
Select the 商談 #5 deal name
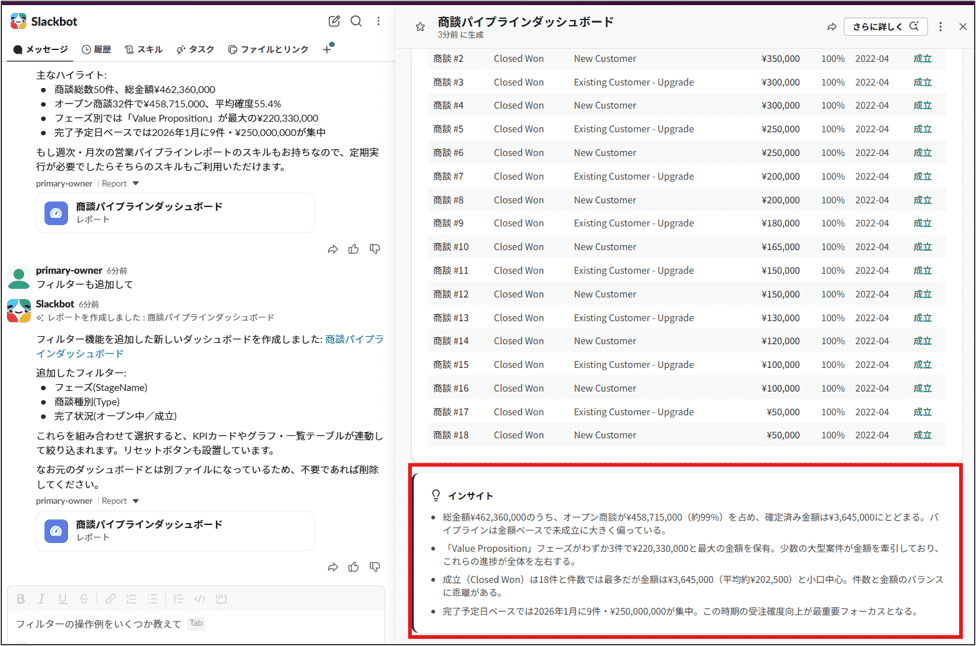448,129
